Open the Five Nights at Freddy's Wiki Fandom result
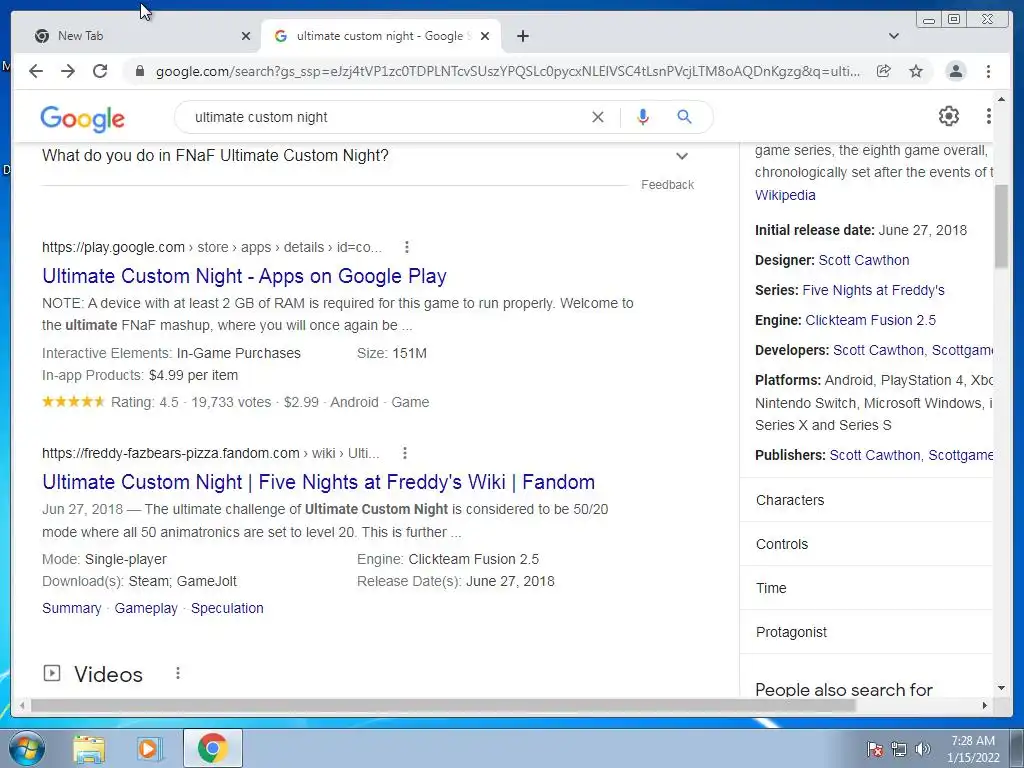 [x=319, y=482]
